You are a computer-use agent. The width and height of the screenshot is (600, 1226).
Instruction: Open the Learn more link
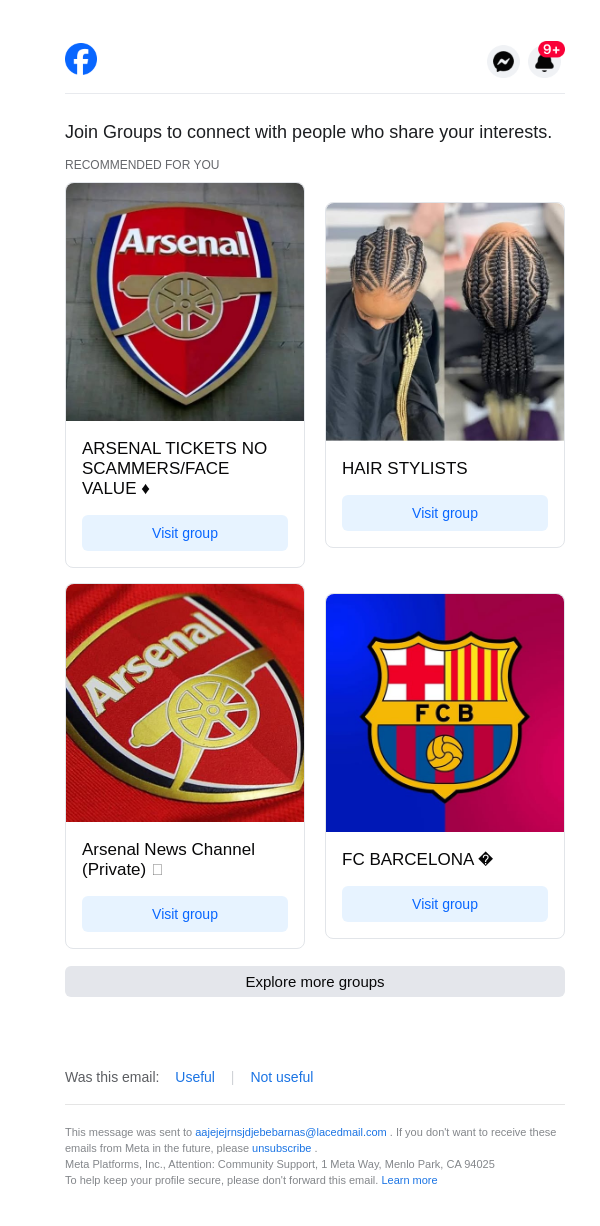coord(409,1180)
